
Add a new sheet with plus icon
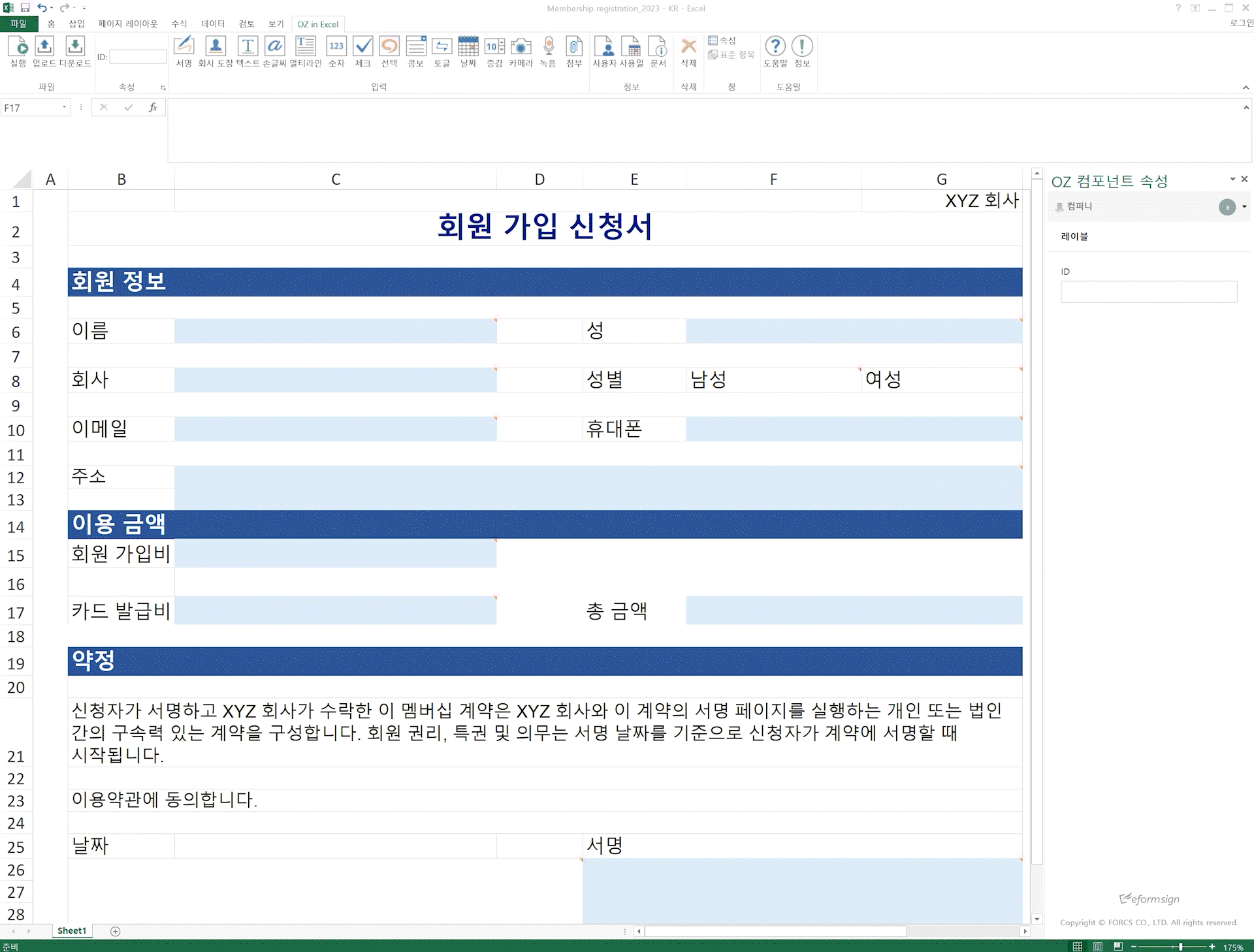[116, 931]
